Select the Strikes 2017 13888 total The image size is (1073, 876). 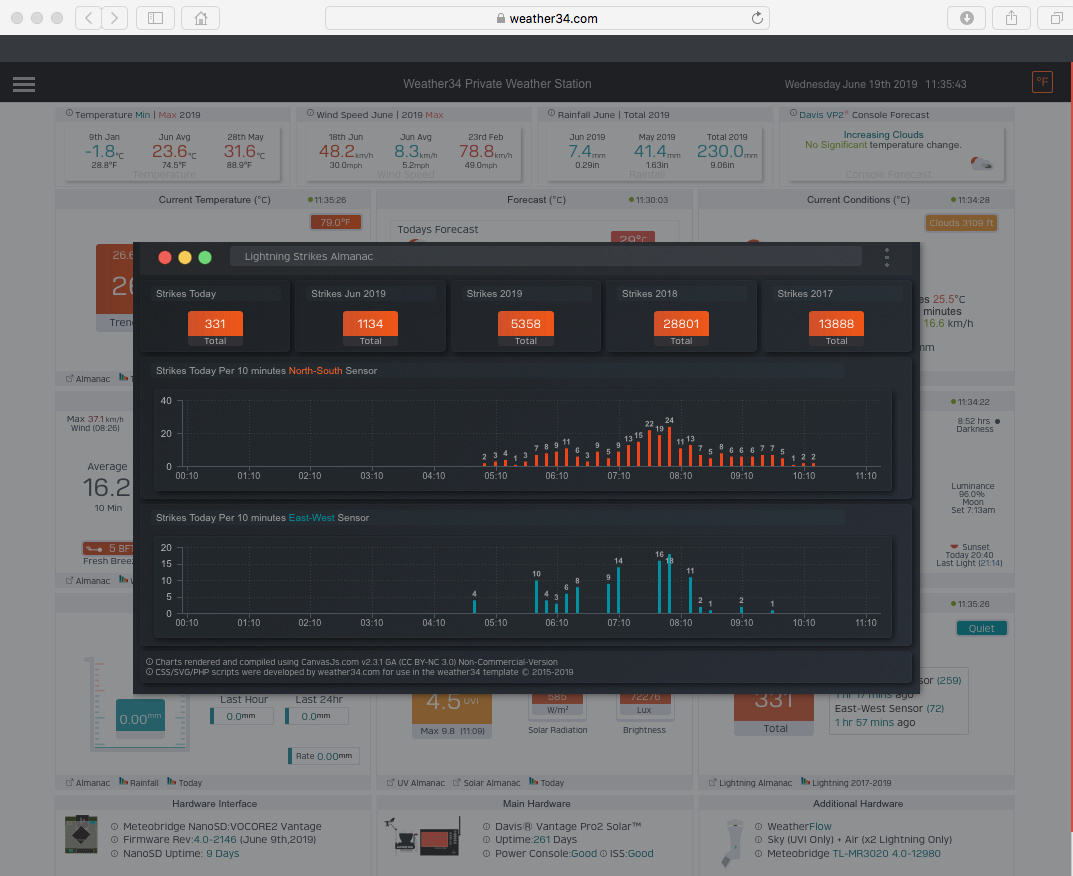836,329
